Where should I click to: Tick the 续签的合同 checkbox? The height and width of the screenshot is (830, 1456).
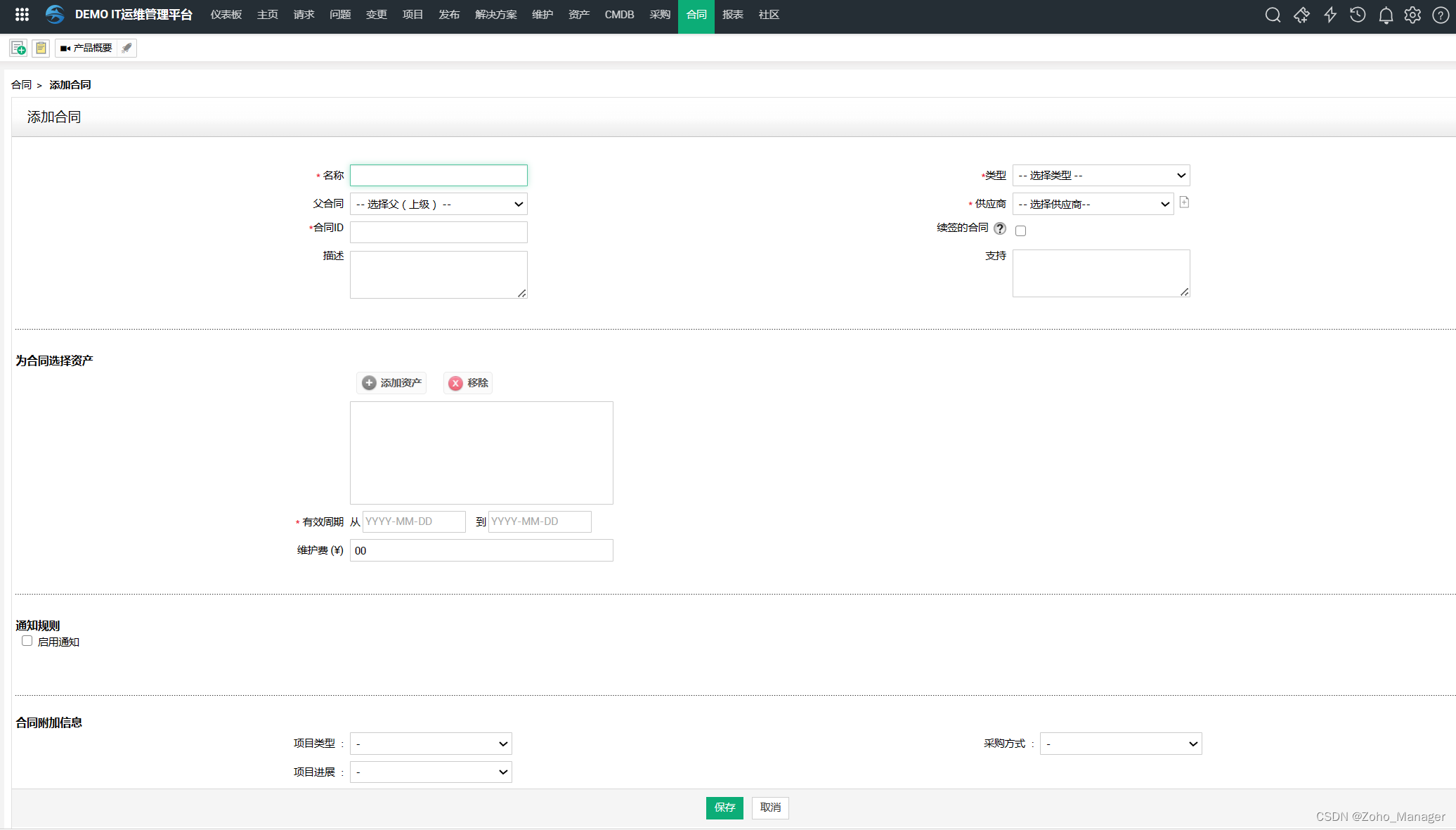tap(1021, 231)
